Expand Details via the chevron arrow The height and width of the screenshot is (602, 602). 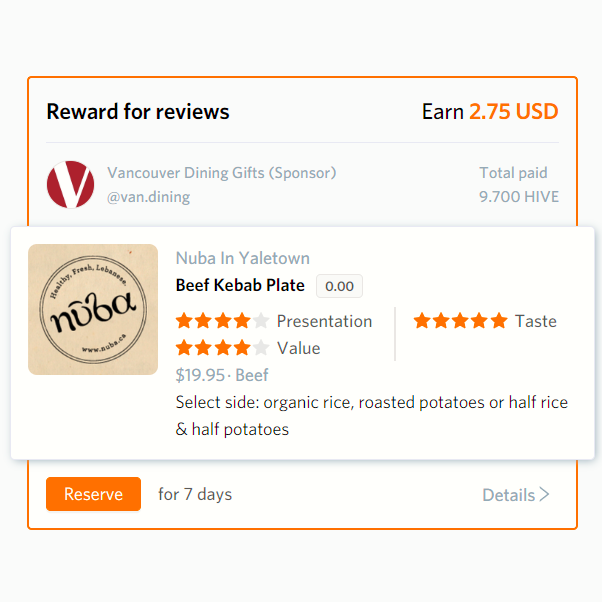click(x=544, y=494)
